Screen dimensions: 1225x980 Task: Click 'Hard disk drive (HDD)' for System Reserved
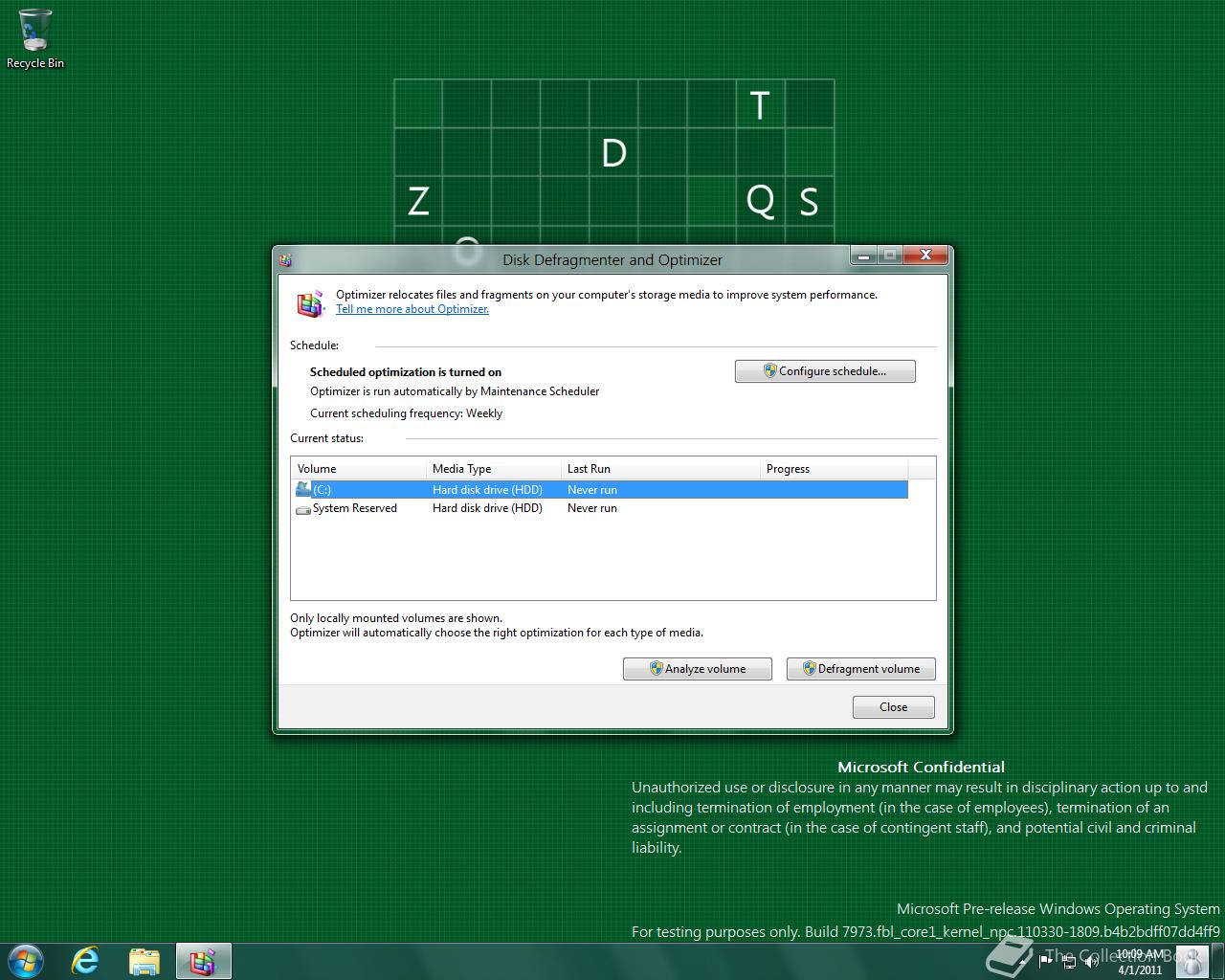487,508
